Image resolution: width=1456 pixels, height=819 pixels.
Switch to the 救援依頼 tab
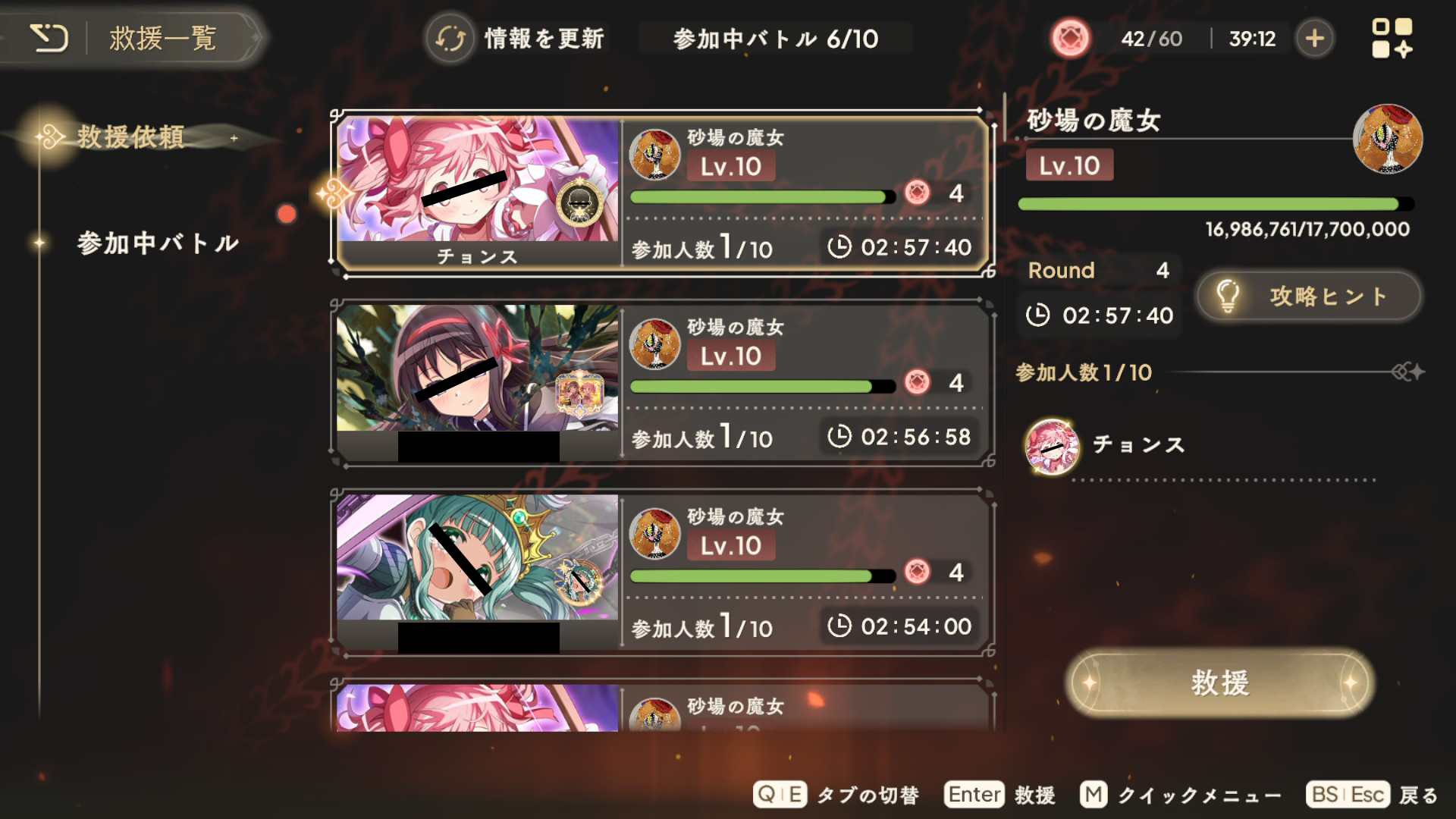coord(130,137)
